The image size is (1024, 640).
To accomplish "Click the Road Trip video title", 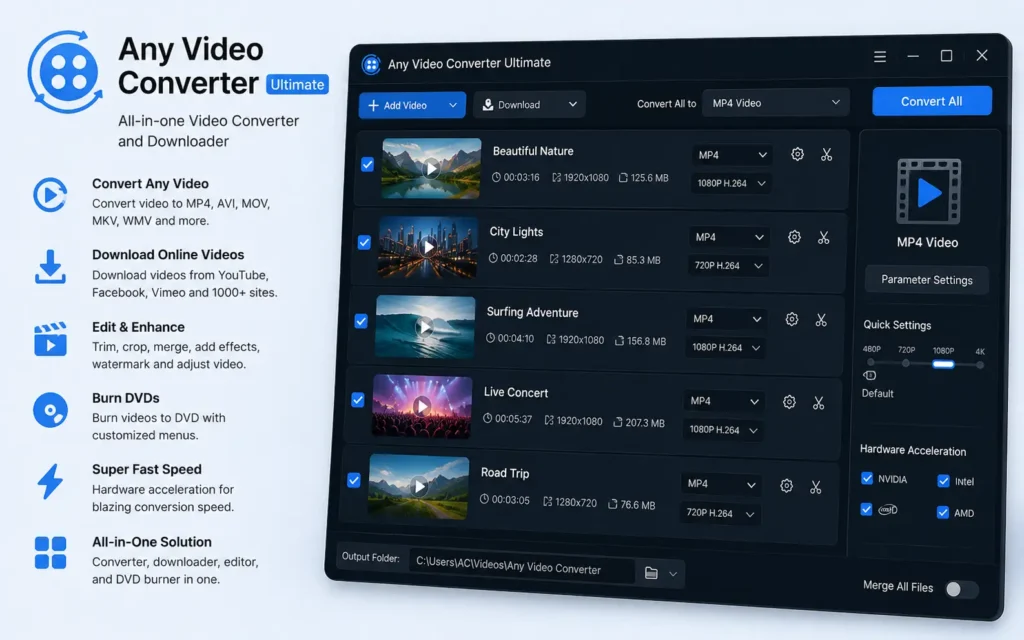I will (x=505, y=473).
